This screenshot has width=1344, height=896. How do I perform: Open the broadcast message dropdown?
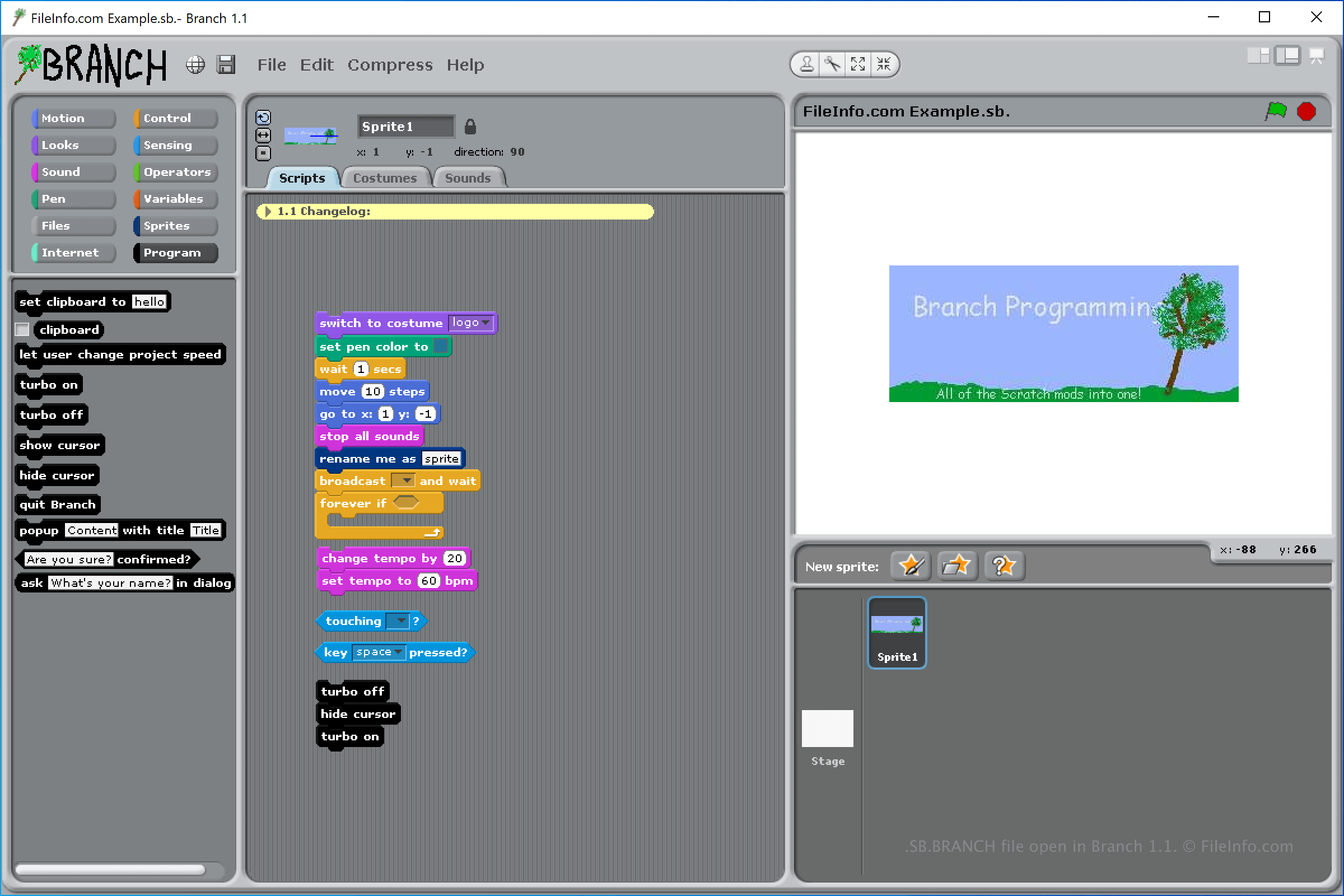[403, 481]
